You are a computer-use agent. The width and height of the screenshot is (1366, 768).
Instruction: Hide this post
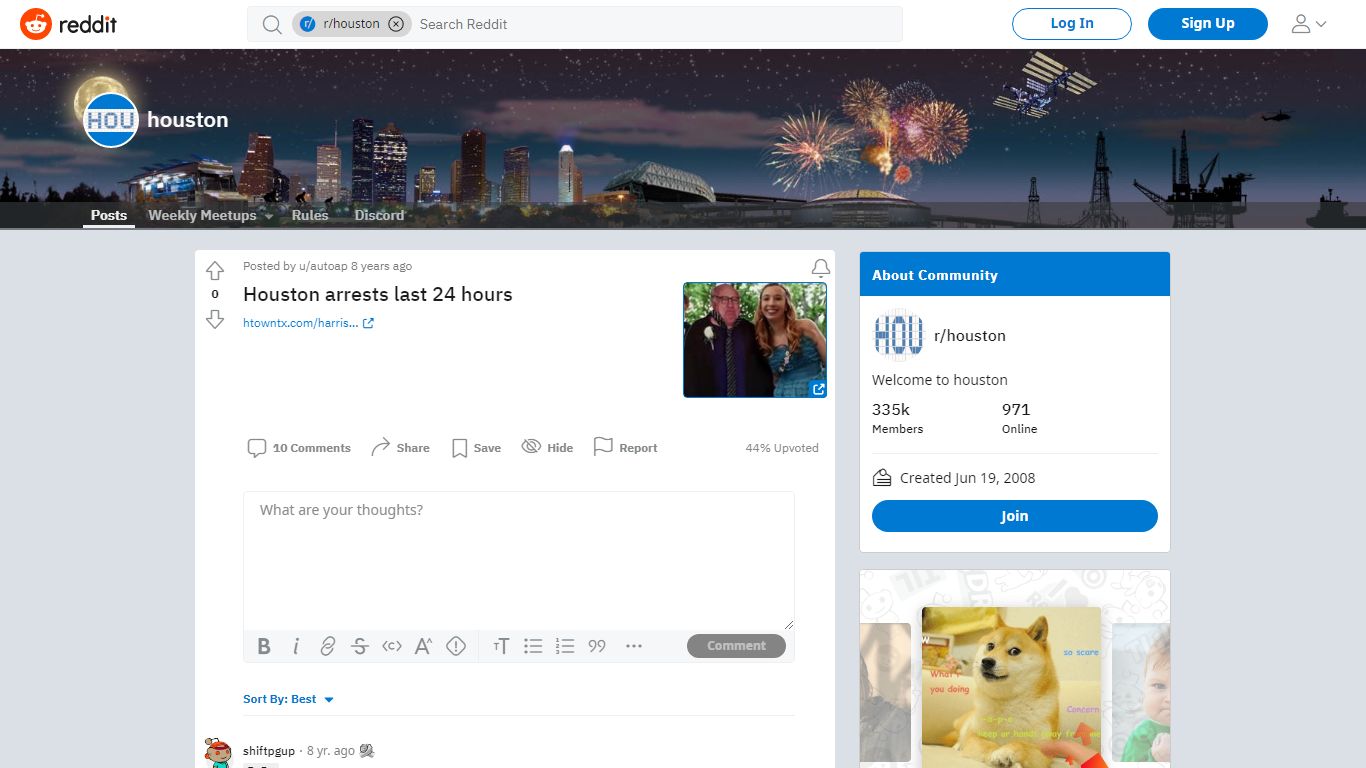tap(547, 448)
